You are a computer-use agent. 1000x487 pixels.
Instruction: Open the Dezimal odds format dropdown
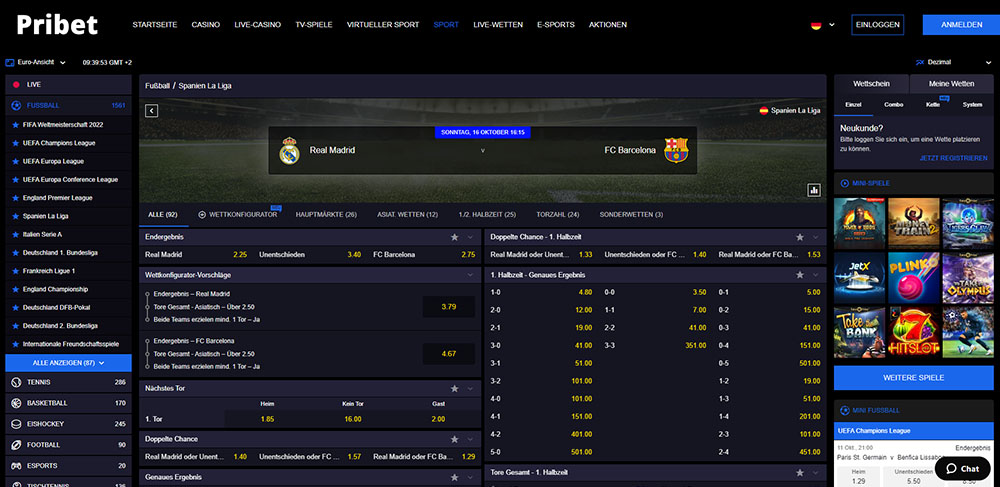coord(987,62)
